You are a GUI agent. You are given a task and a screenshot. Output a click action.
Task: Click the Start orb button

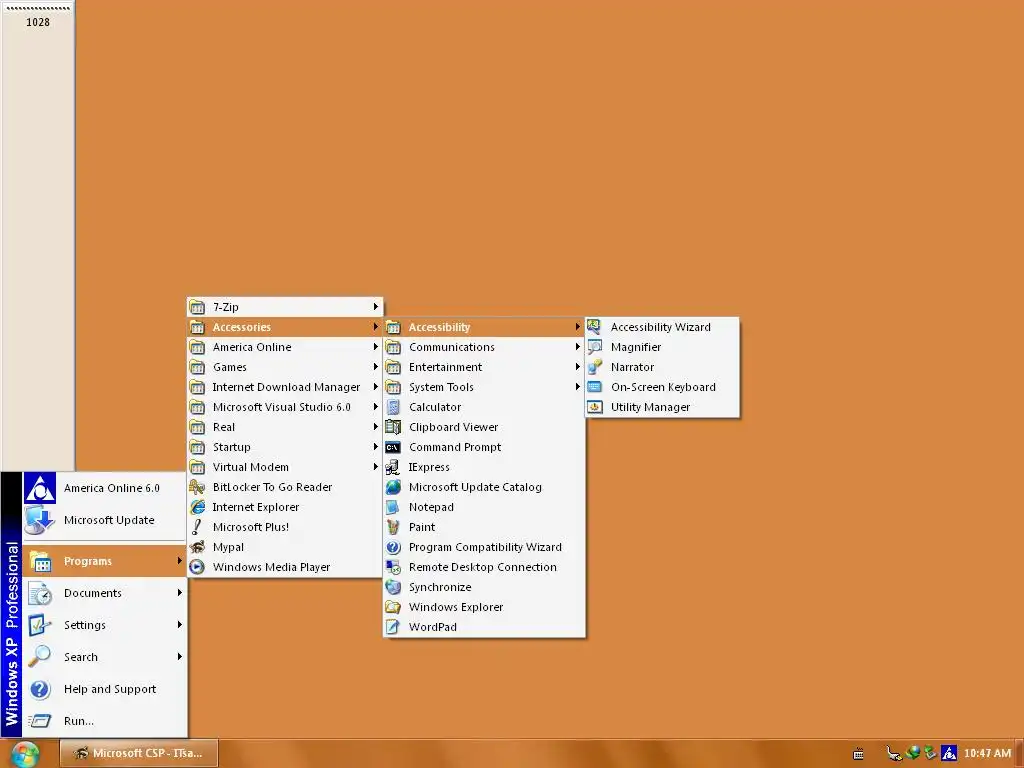tap(25, 754)
